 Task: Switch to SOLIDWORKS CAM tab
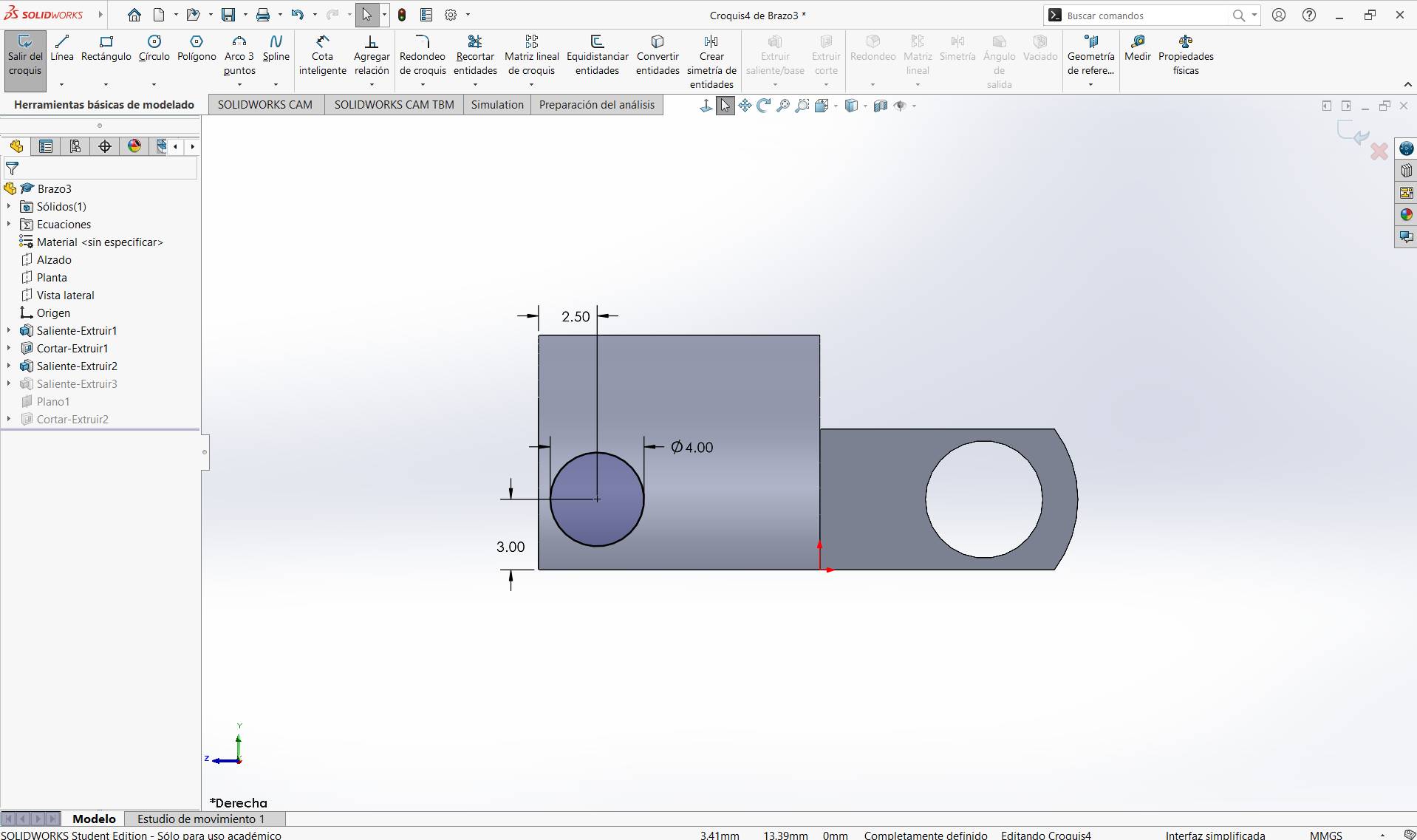pos(265,105)
